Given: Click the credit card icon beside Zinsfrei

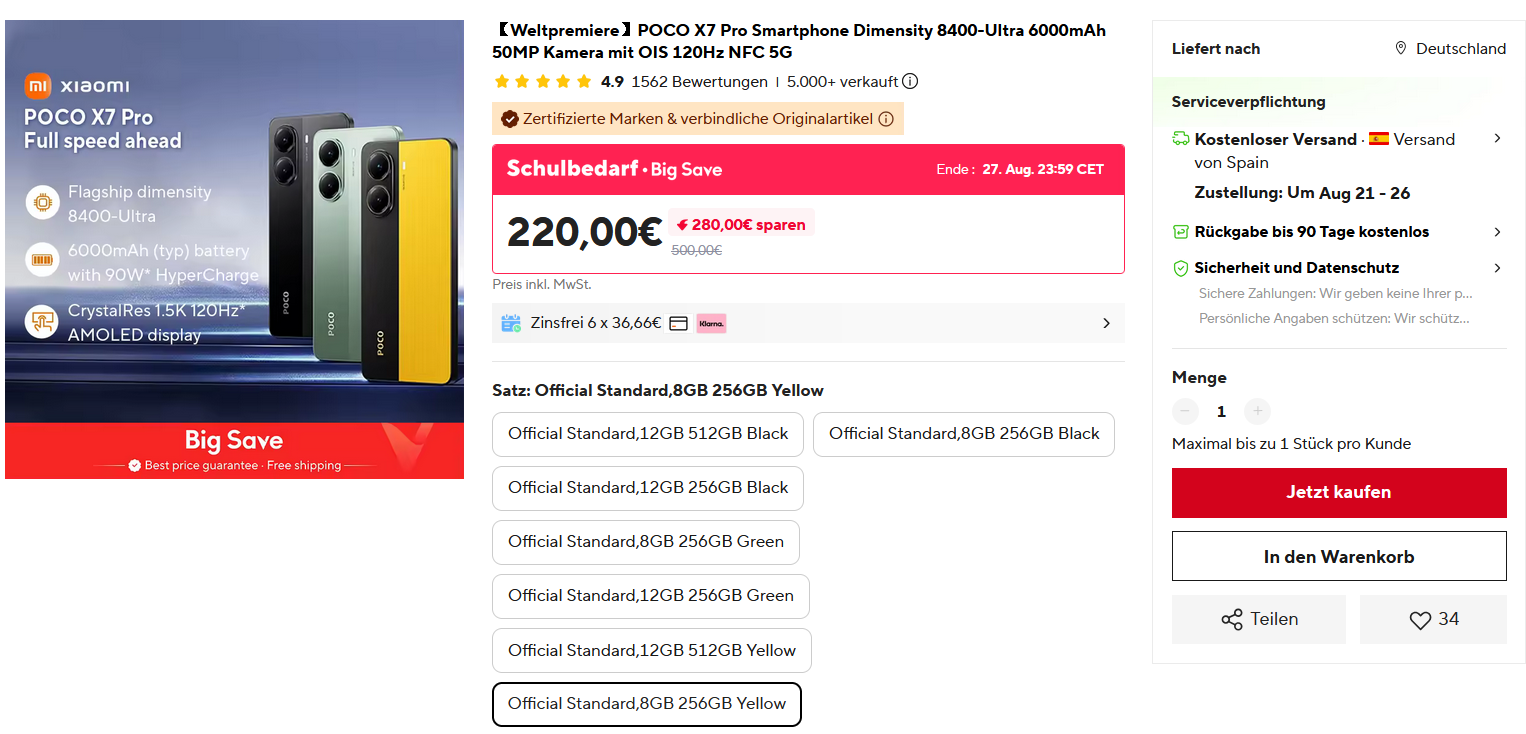Looking at the screenshot, I should (x=678, y=323).
